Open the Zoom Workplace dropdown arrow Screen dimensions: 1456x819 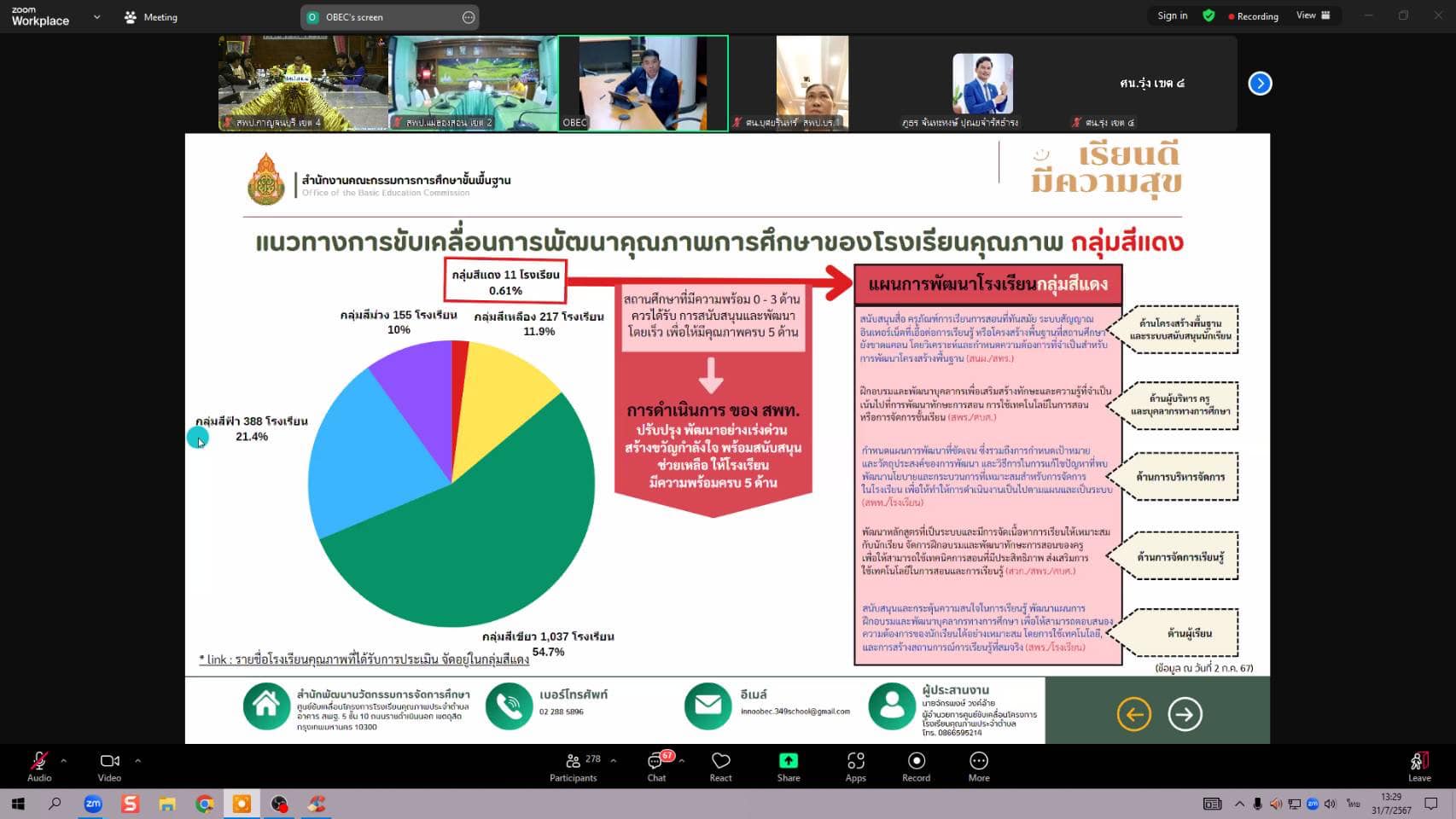pyautogui.click(x=96, y=17)
